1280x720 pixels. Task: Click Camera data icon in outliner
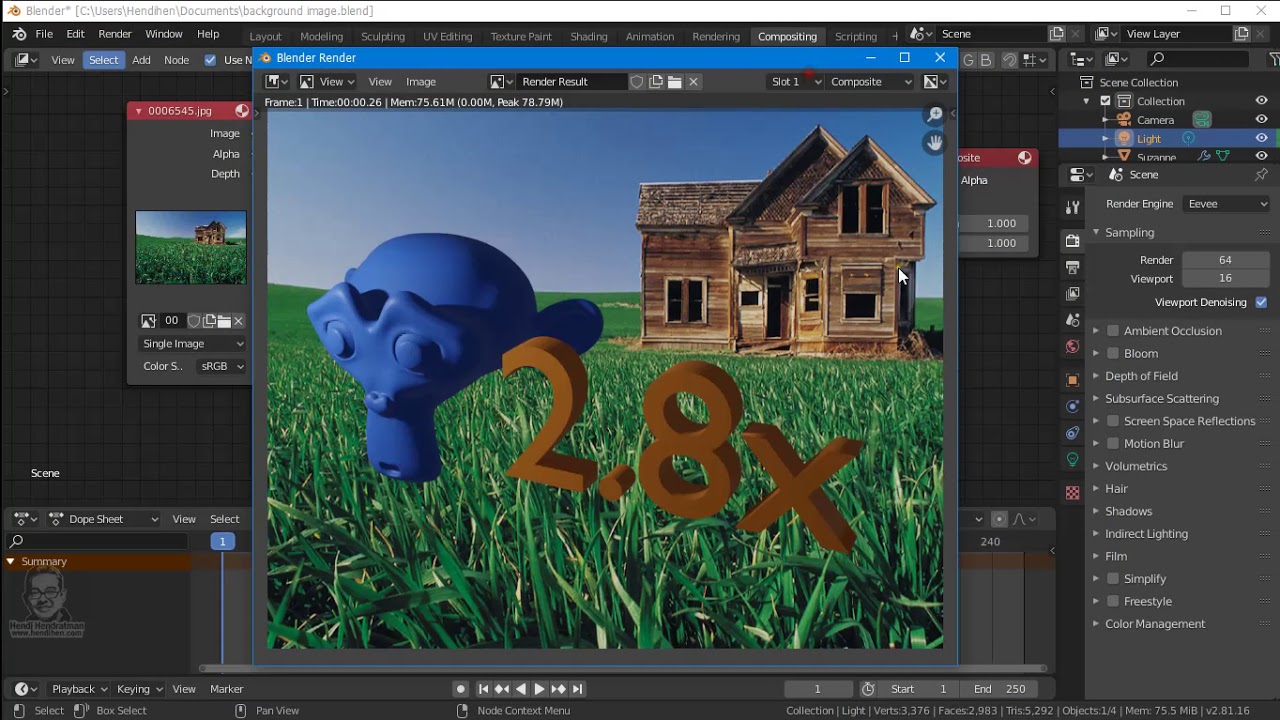[1202, 119]
